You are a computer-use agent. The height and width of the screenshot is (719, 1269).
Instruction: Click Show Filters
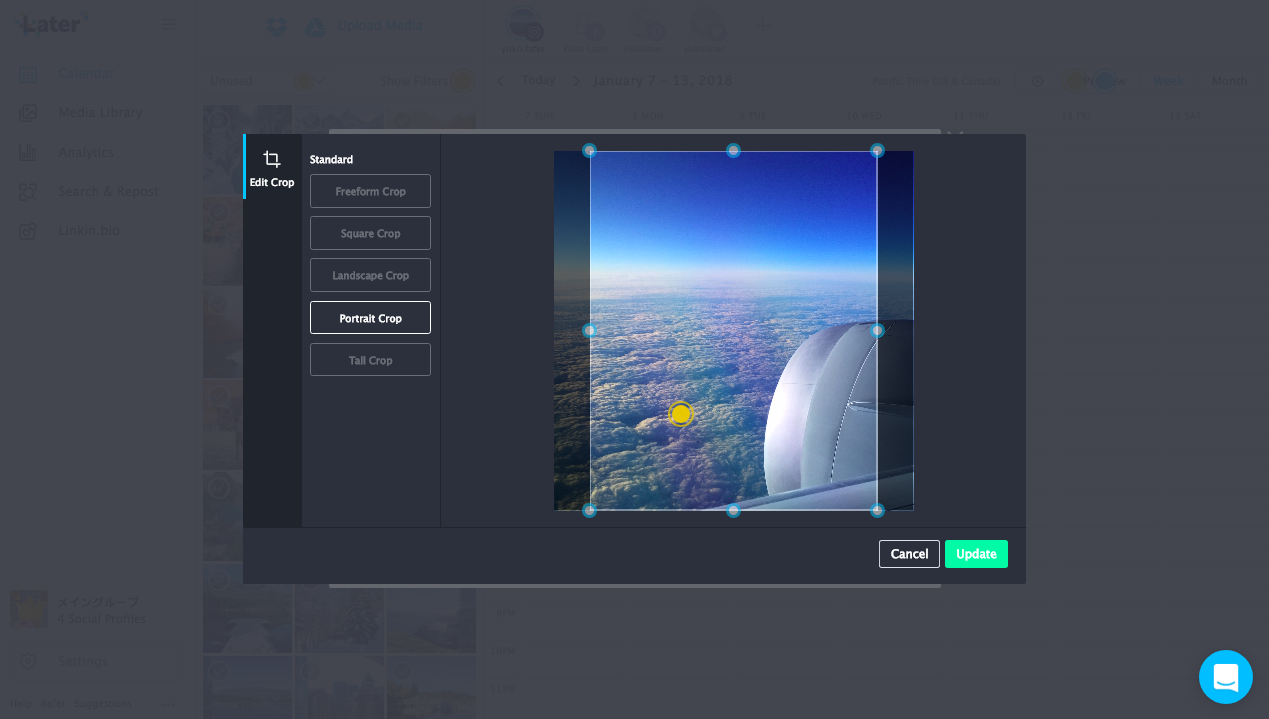(x=414, y=81)
